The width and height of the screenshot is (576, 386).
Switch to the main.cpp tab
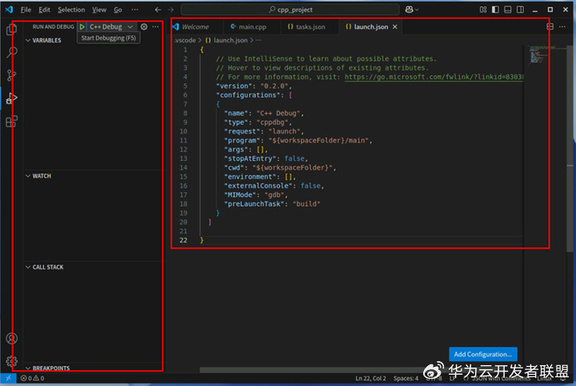coord(252,27)
